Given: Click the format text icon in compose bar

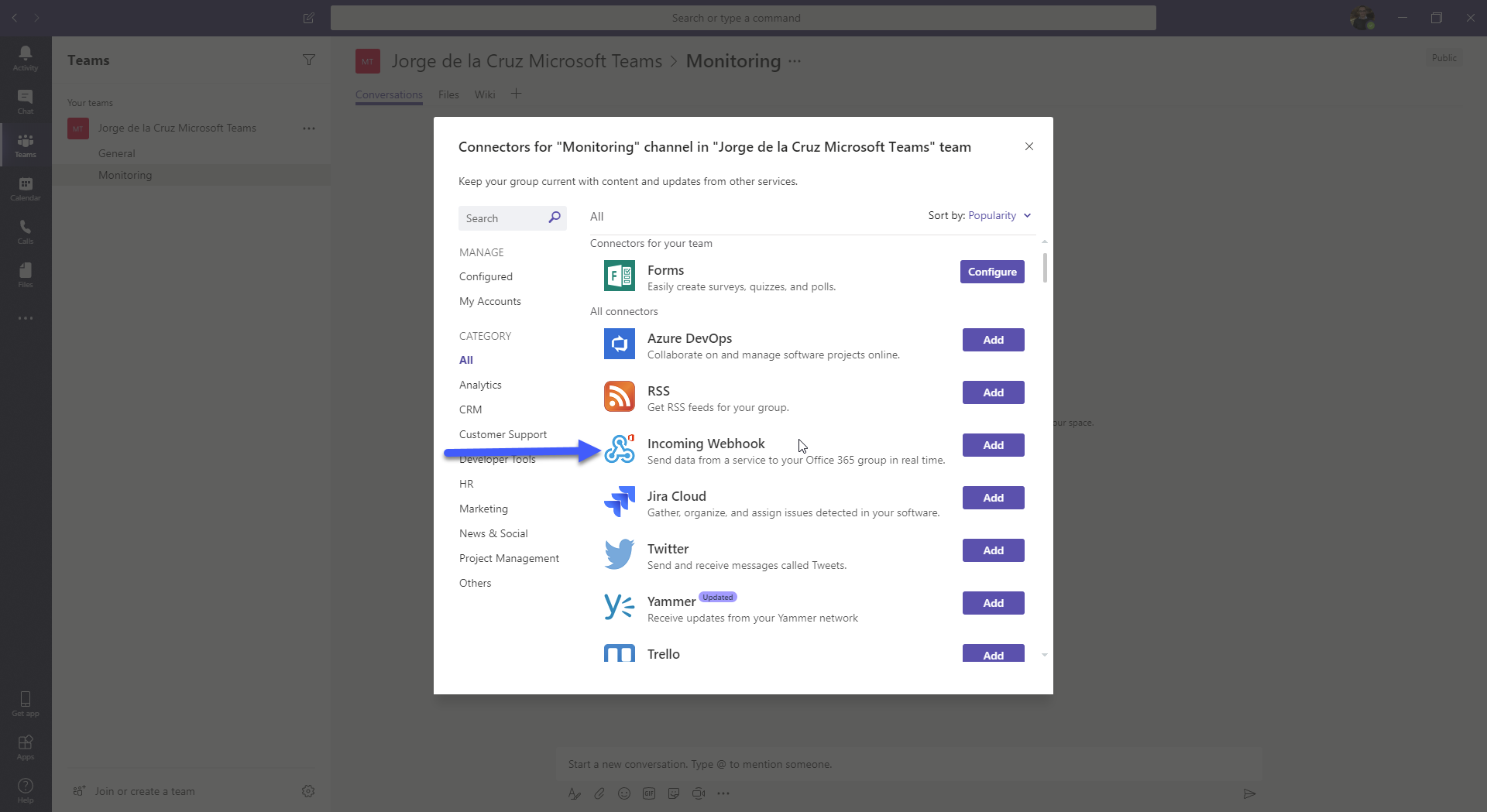Looking at the screenshot, I should click(x=574, y=793).
